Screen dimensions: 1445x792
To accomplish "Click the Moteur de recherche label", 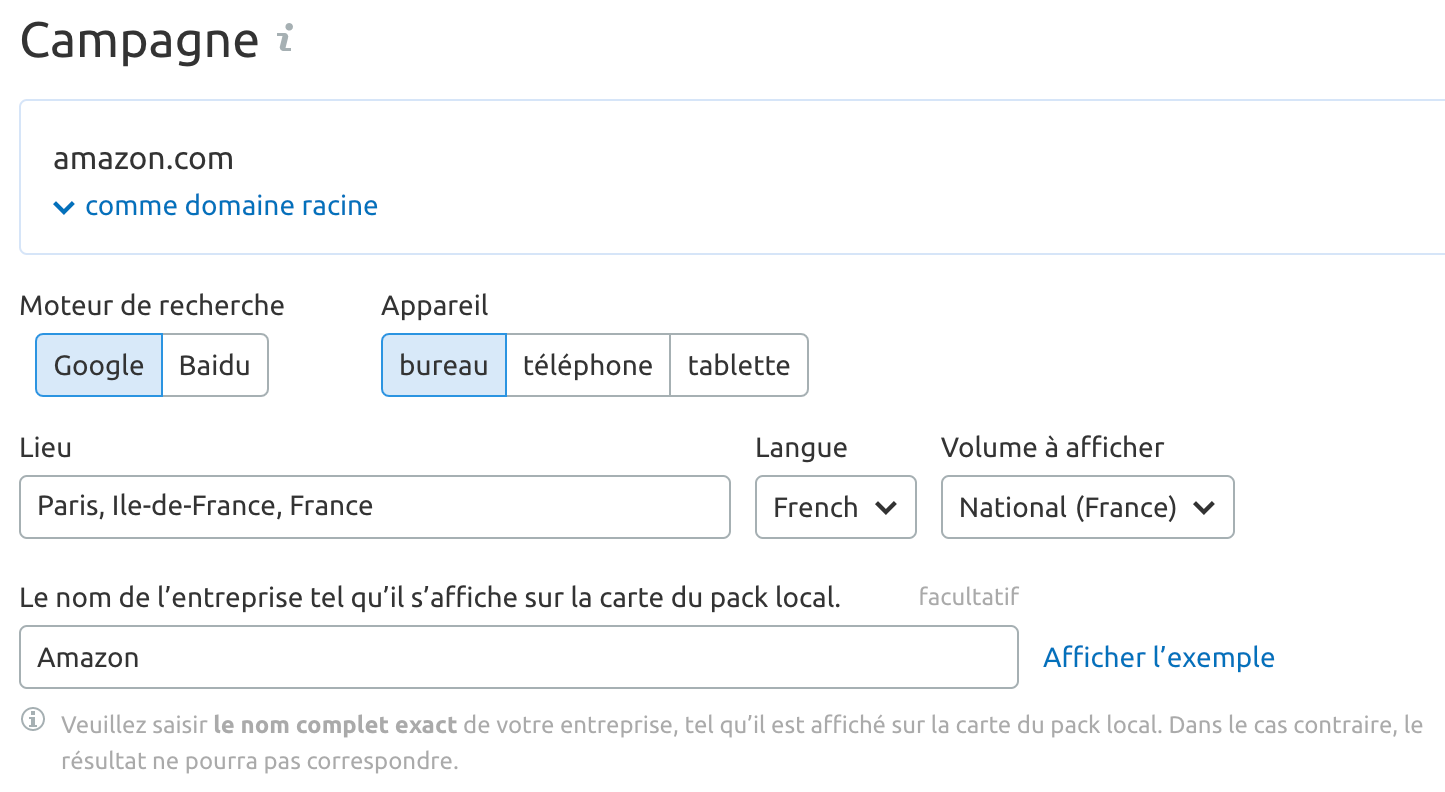I will pyautogui.click(x=152, y=305).
